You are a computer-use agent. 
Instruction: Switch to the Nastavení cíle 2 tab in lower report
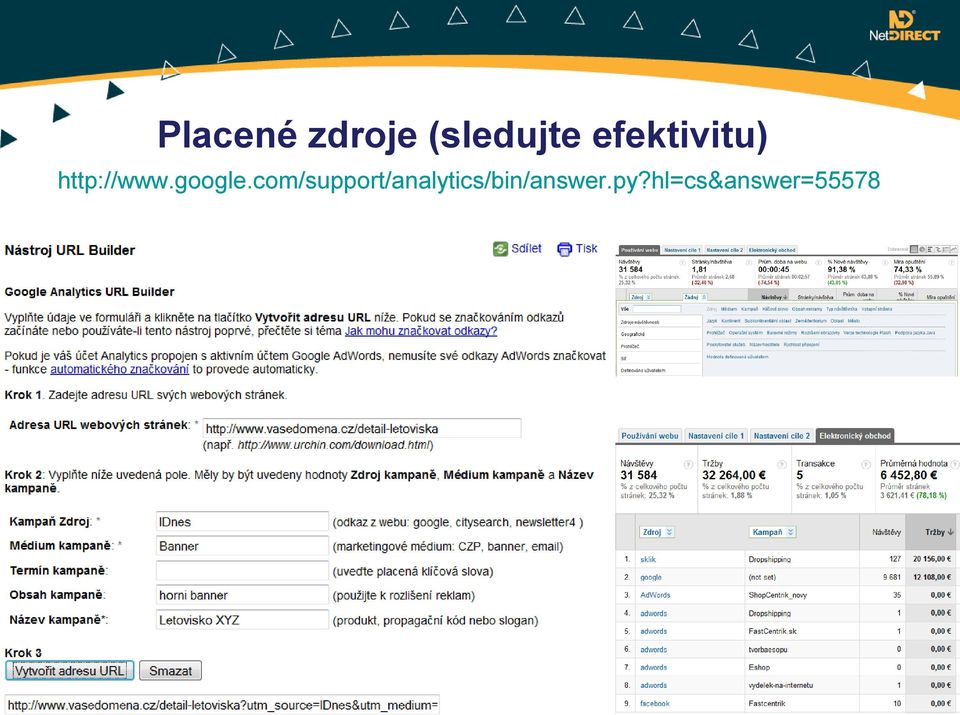coord(781,436)
